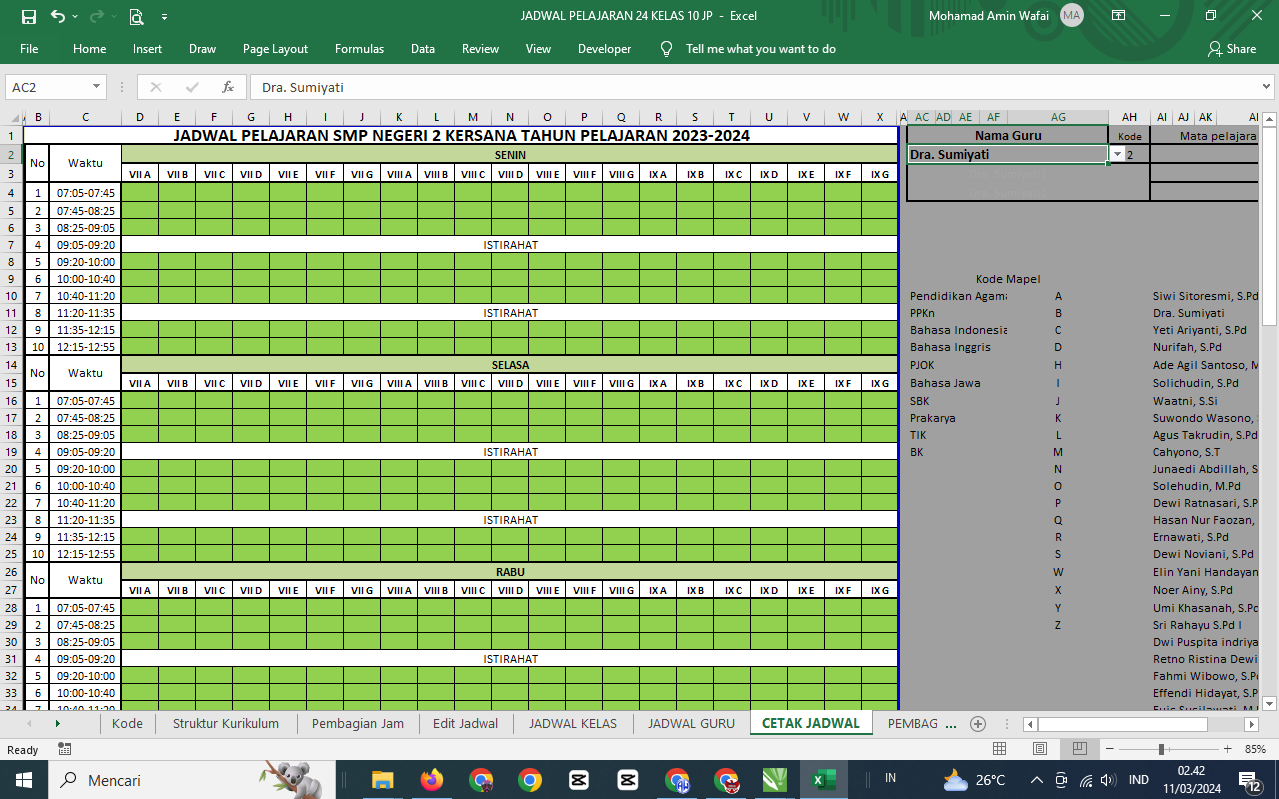Open the Formulas ribbon tab
Viewport: 1279px width, 799px height.
point(359,49)
